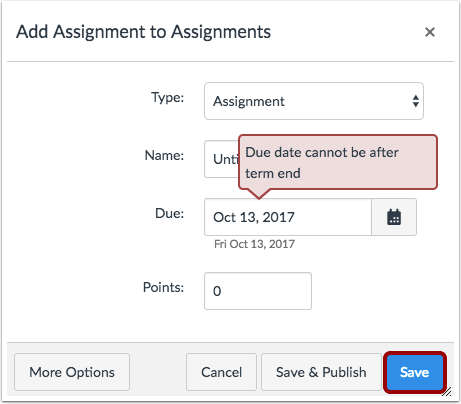Click the Type: field label
Viewport: 461px width, 404px height.
pyautogui.click(x=167, y=97)
